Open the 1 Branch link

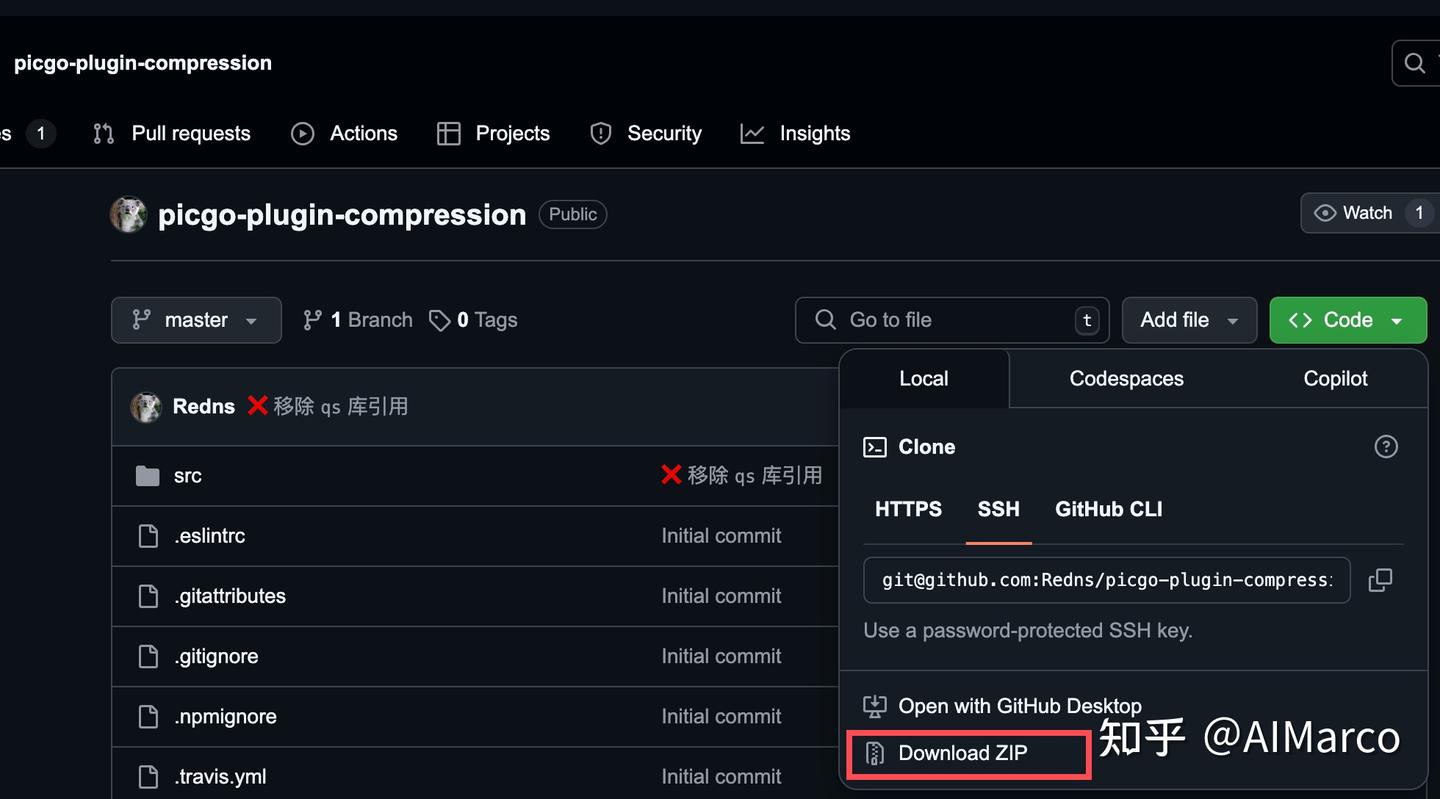(x=358, y=320)
